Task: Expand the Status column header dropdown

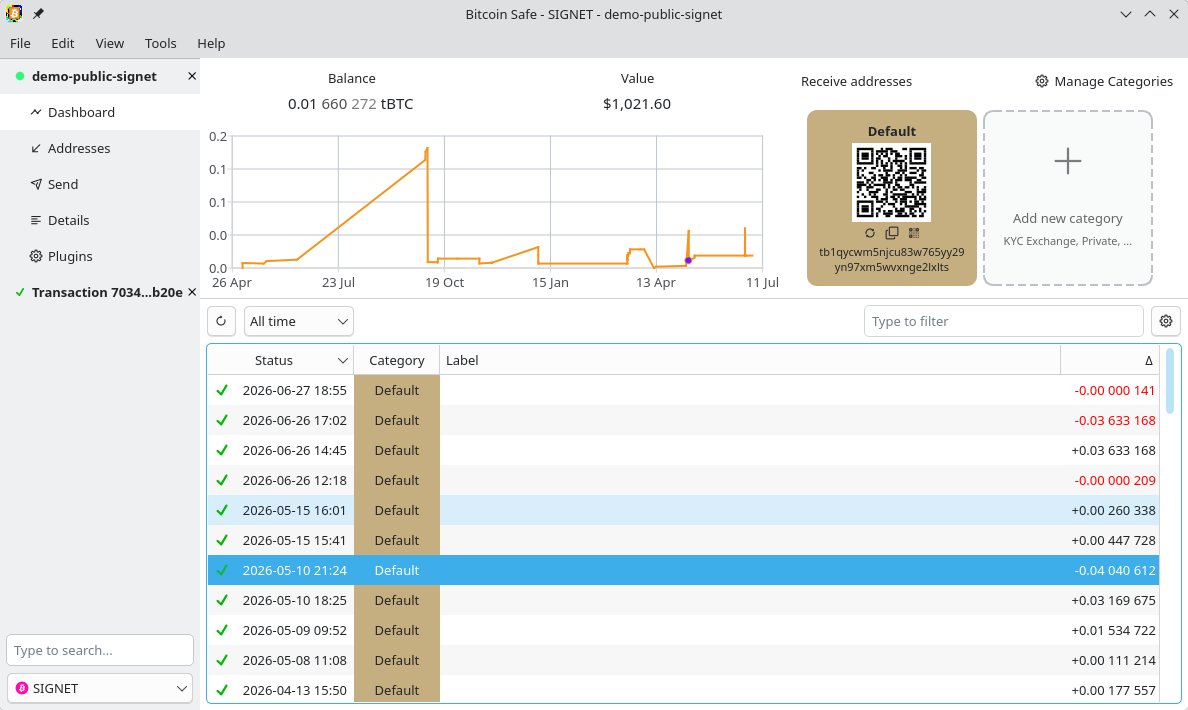Action: [342, 361]
